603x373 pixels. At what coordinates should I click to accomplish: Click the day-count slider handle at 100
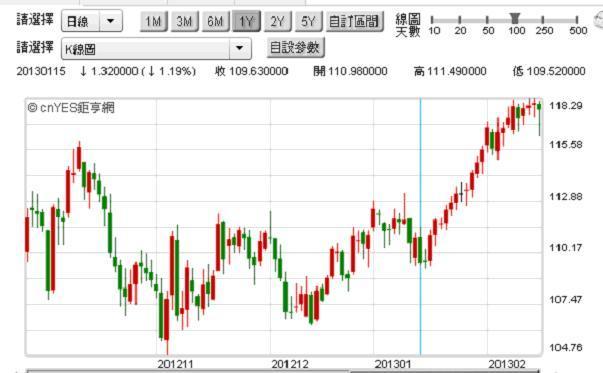[515, 18]
